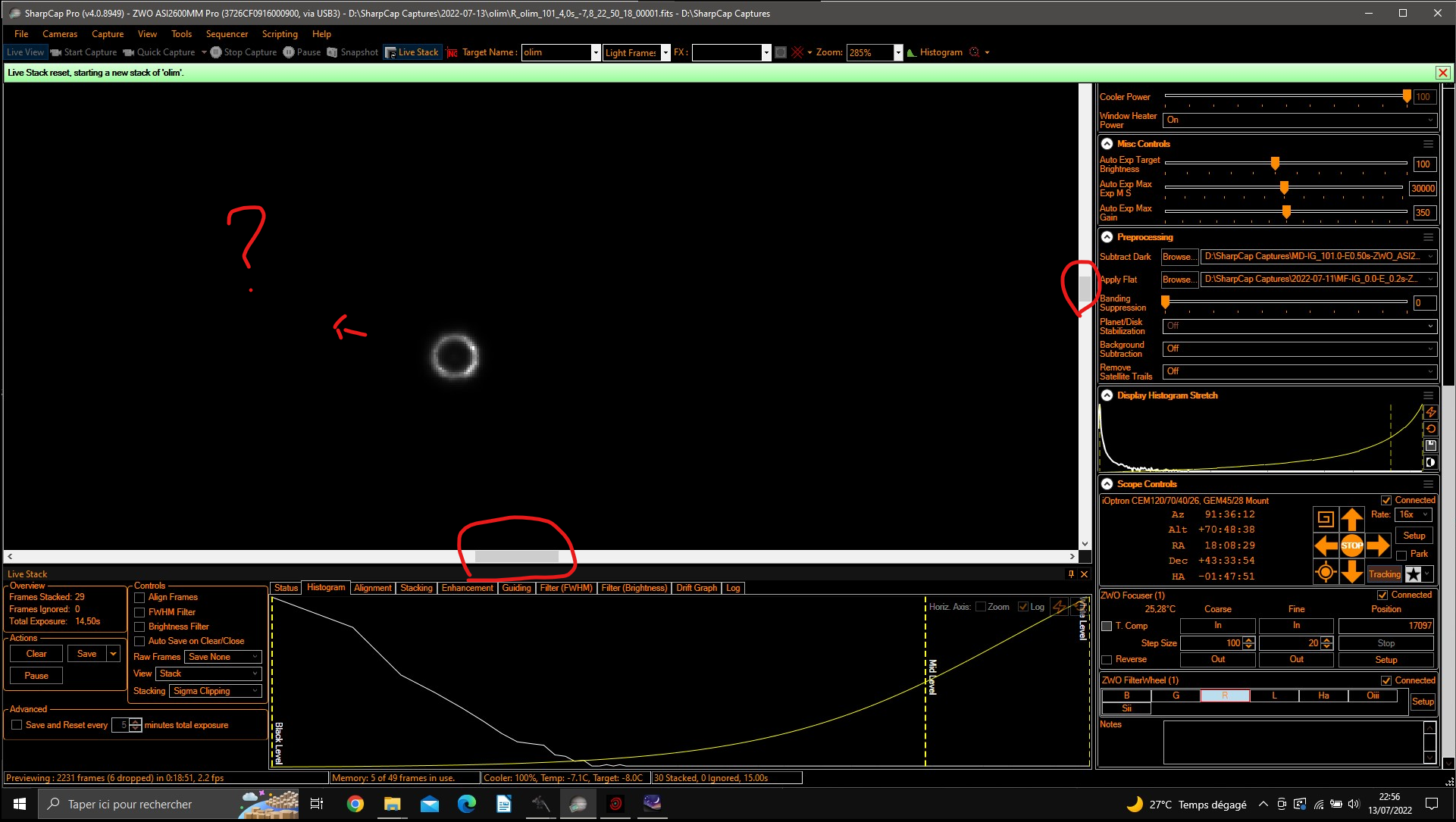Open Microsoft Edge from taskbar

[466, 804]
